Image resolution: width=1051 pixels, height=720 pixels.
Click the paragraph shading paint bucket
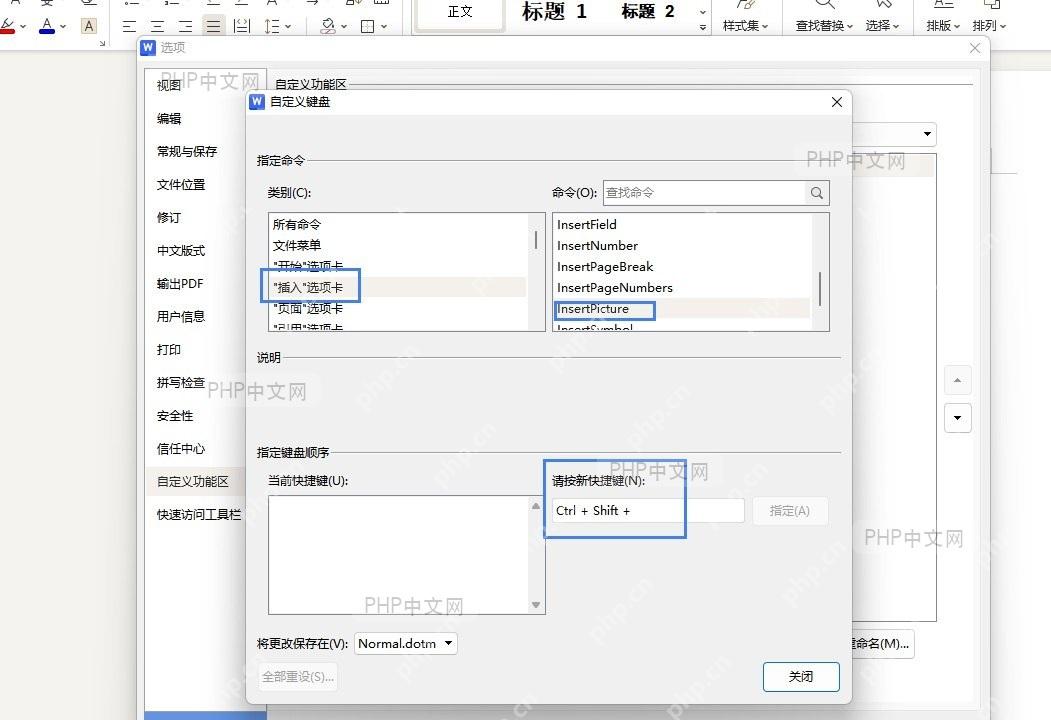click(328, 26)
